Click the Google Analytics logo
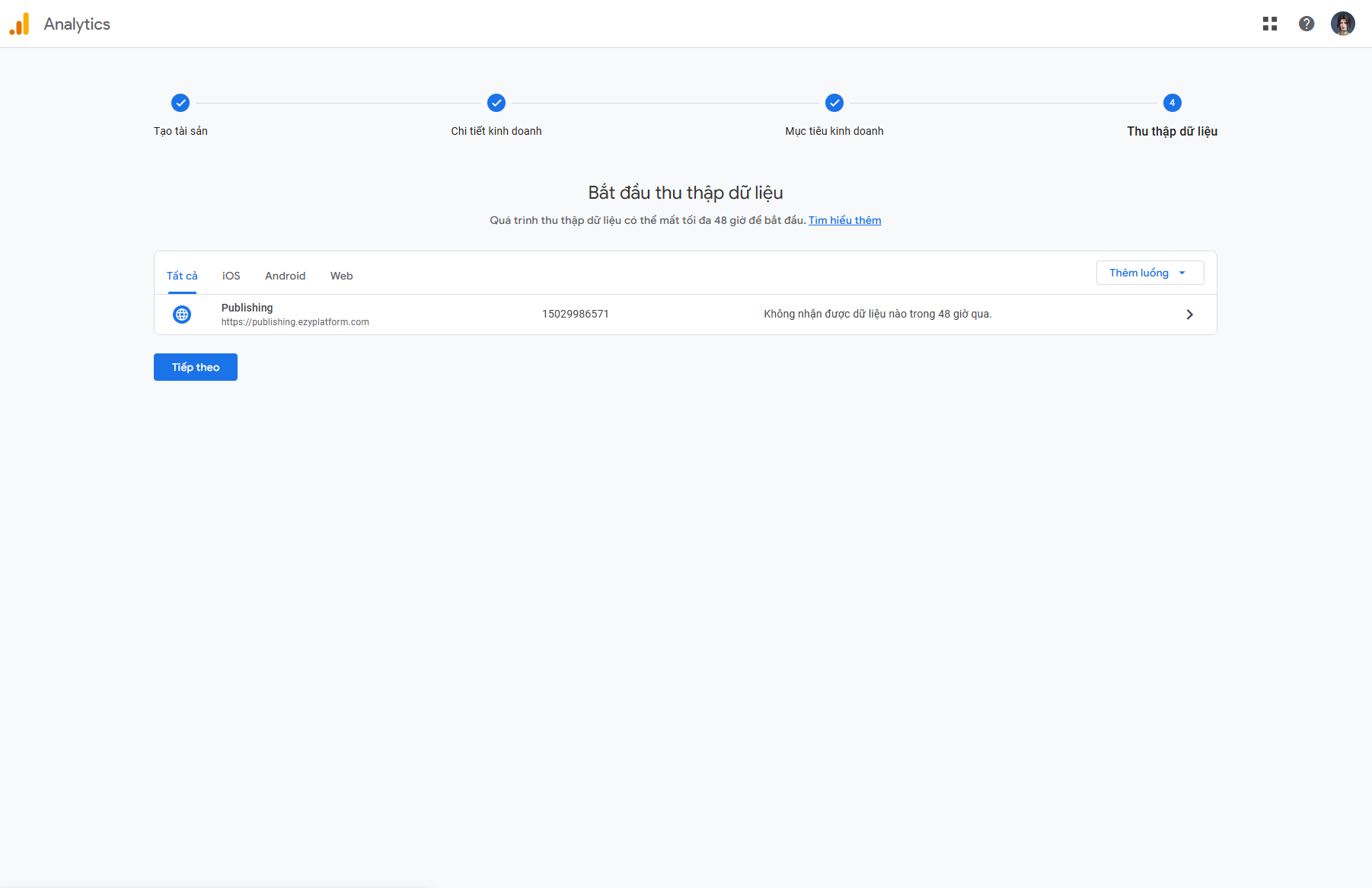The height and width of the screenshot is (888, 1372). [x=19, y=24]
